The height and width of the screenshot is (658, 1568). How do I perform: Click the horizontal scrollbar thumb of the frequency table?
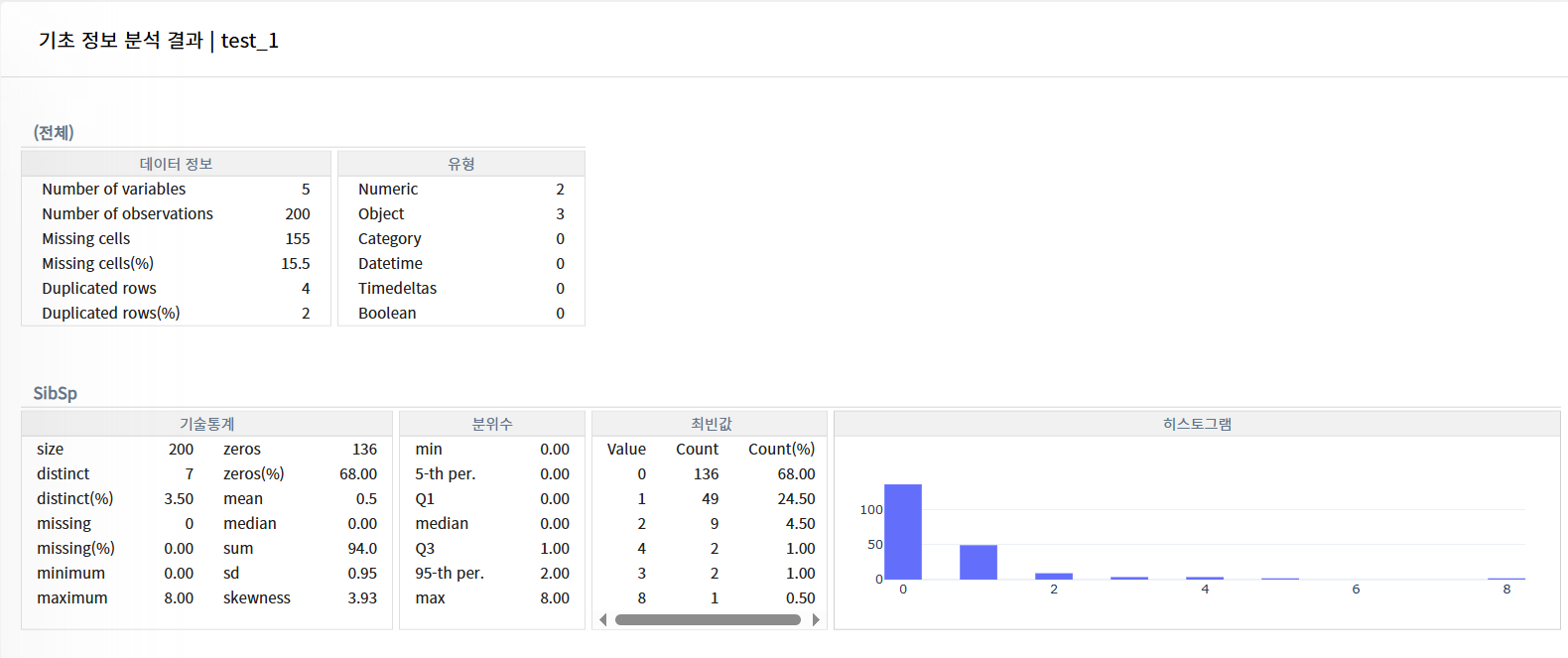click(708, 620)
